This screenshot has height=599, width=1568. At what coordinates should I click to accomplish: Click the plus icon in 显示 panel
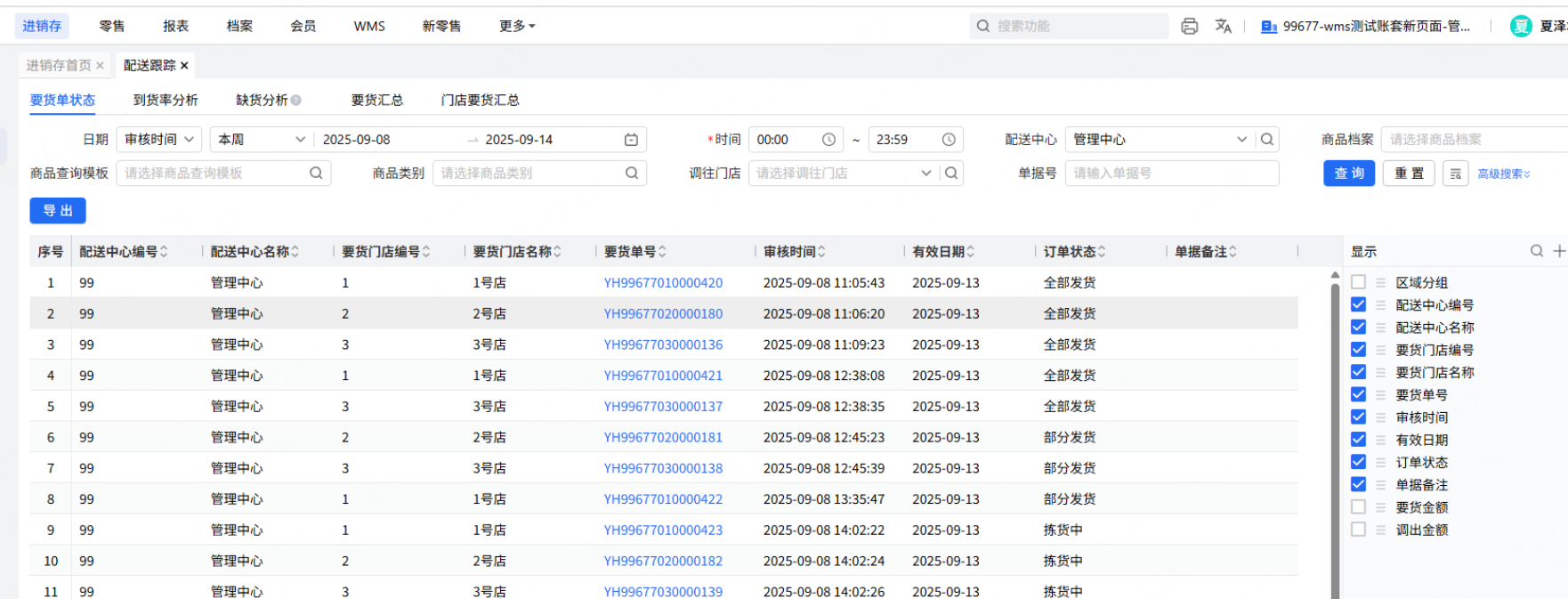pos(1558,251)
